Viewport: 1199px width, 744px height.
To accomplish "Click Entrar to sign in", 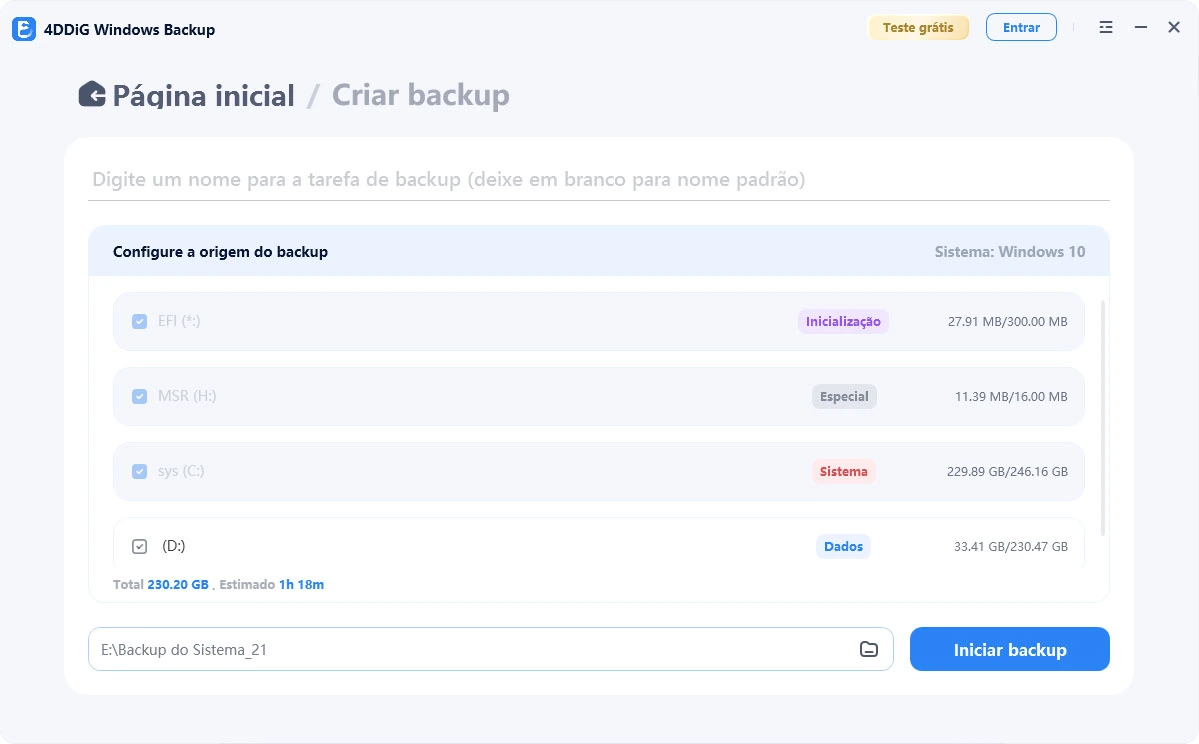I will 1021,27.
